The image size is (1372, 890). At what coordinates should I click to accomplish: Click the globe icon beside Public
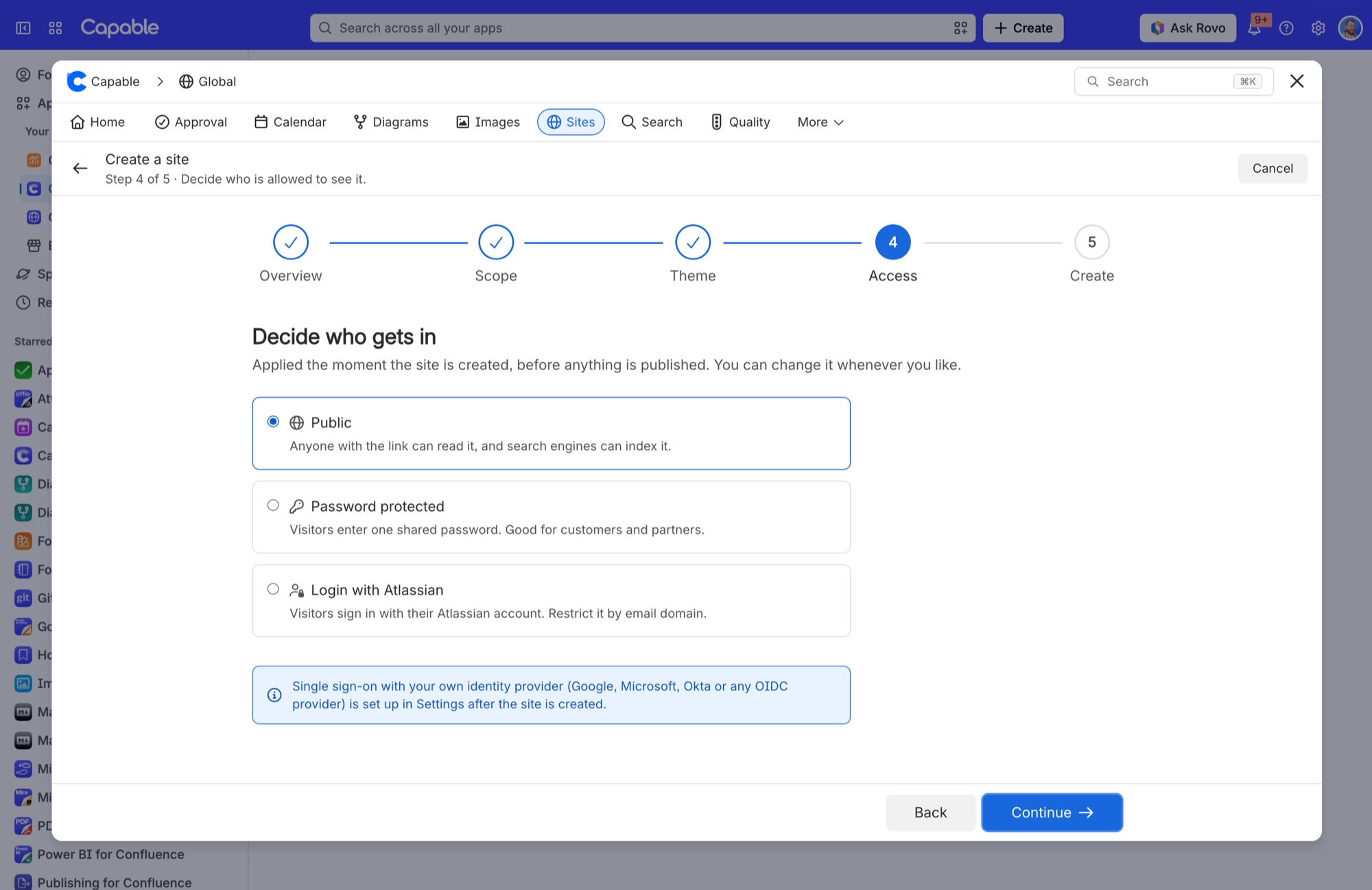[x=296, y=423]
